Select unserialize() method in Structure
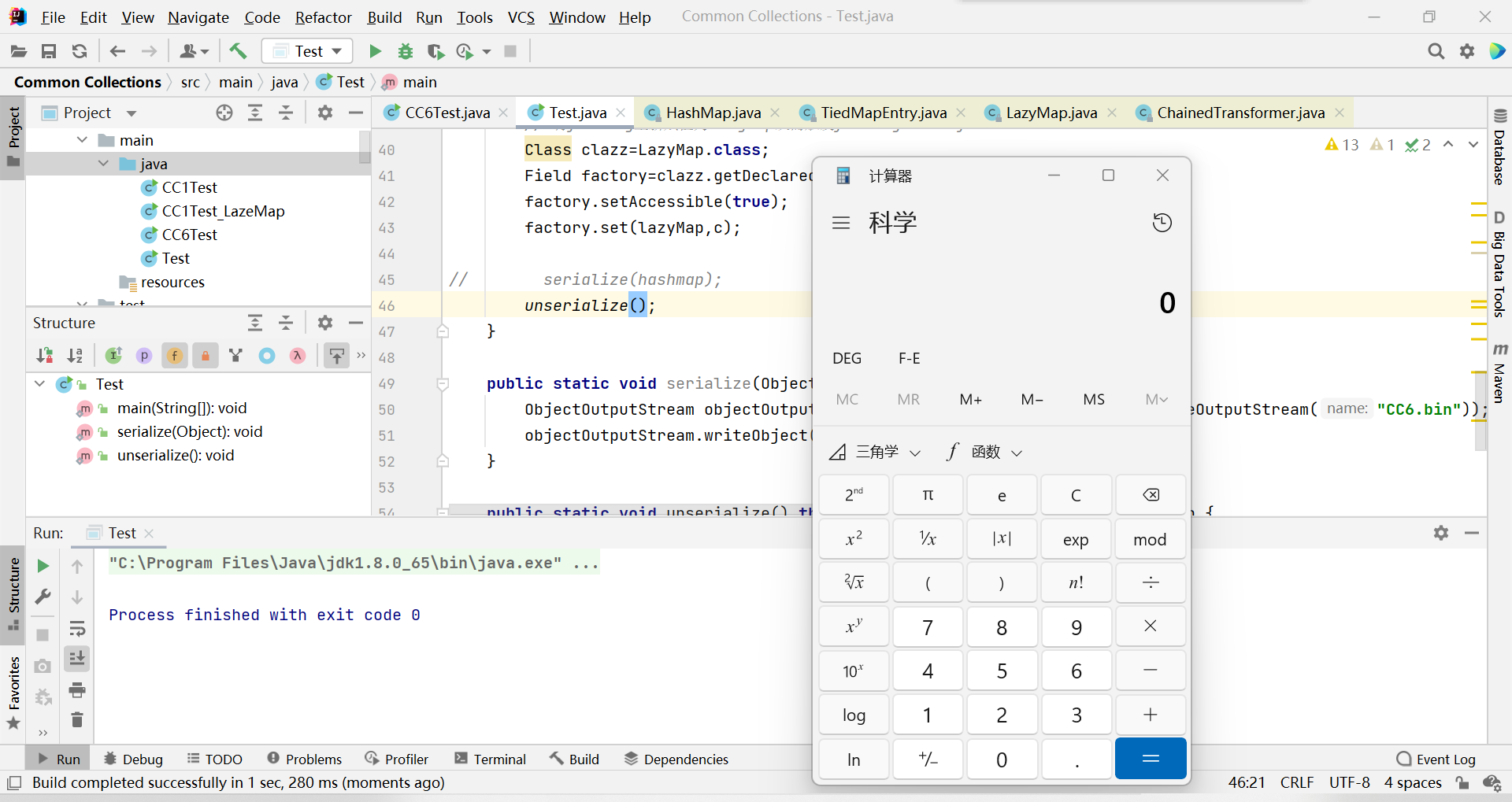The width and height of the screenshot is (1512, 802). [x=176, y=455]
